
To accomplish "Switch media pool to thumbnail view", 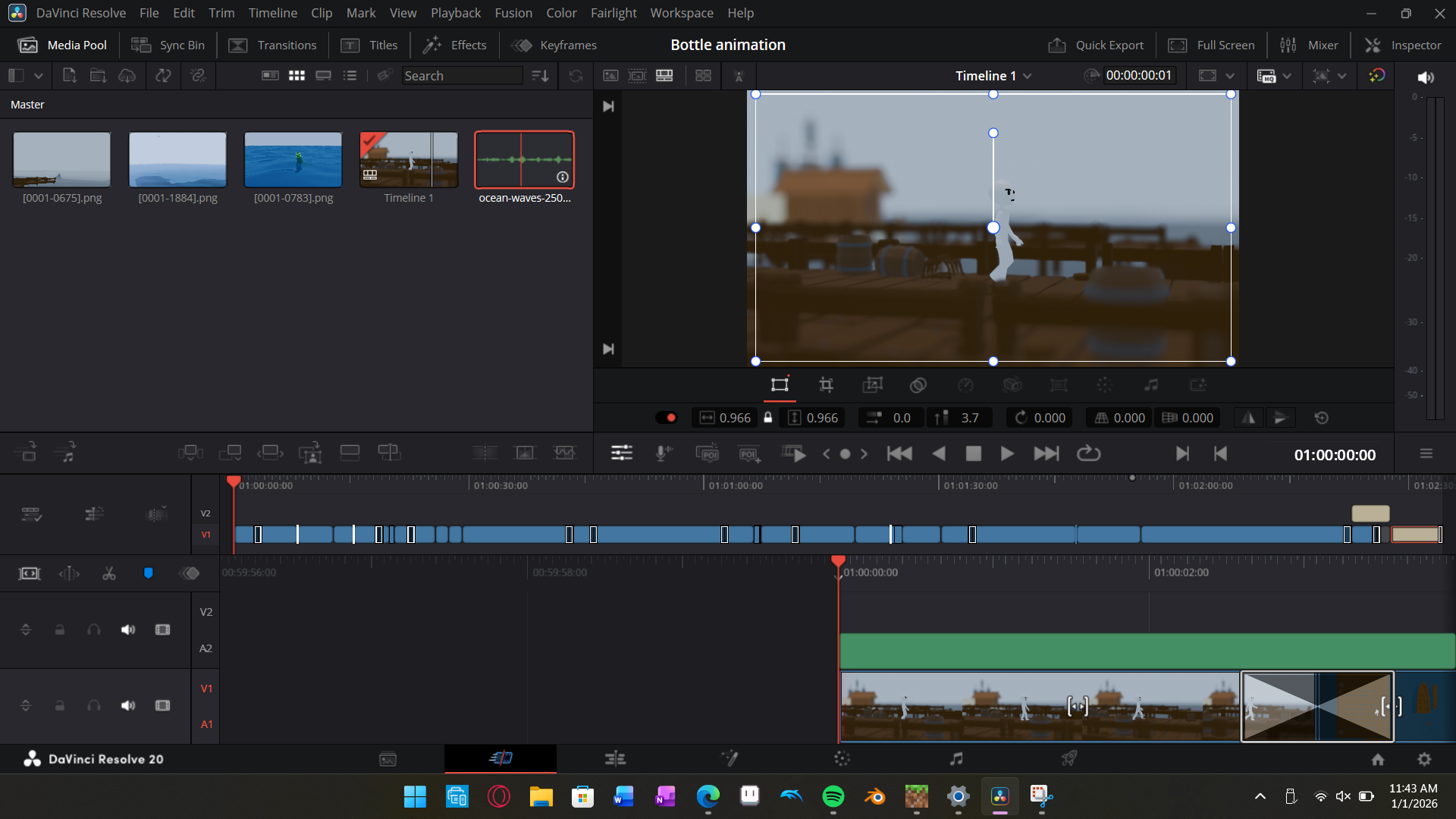I will click(x=297, y=76).
